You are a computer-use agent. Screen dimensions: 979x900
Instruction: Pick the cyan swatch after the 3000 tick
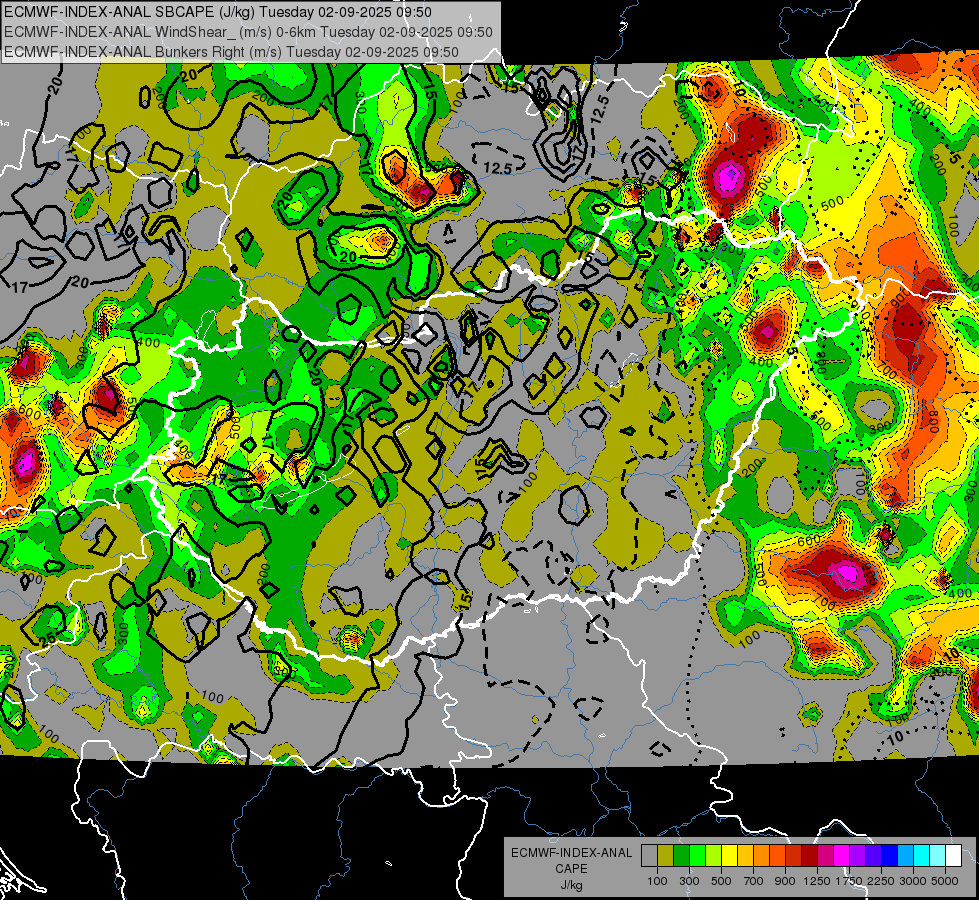(922, 855)
